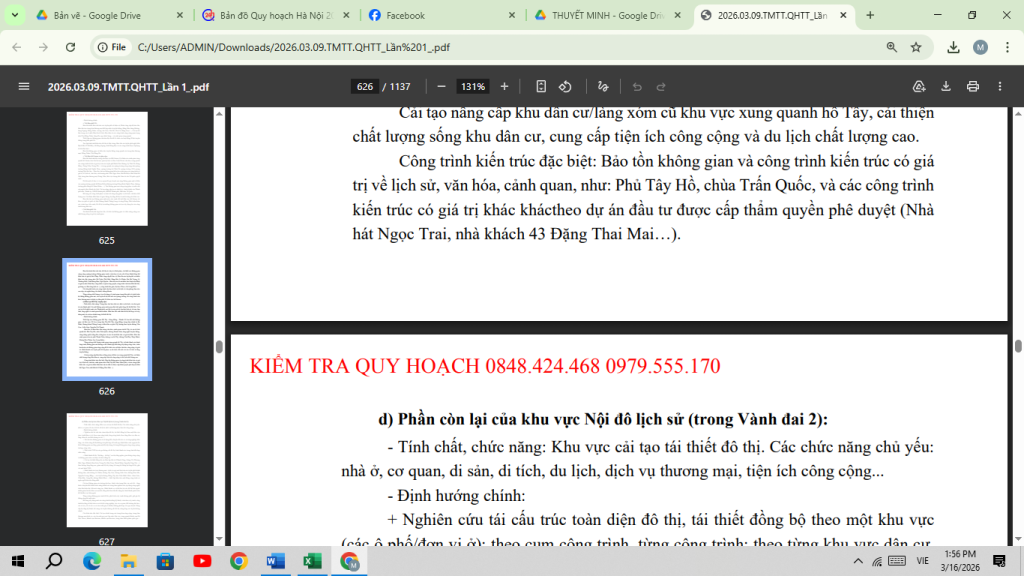Select page 627 thumbnail
Viewport: 1024px width, 576px height.
(x=107, y=470)
